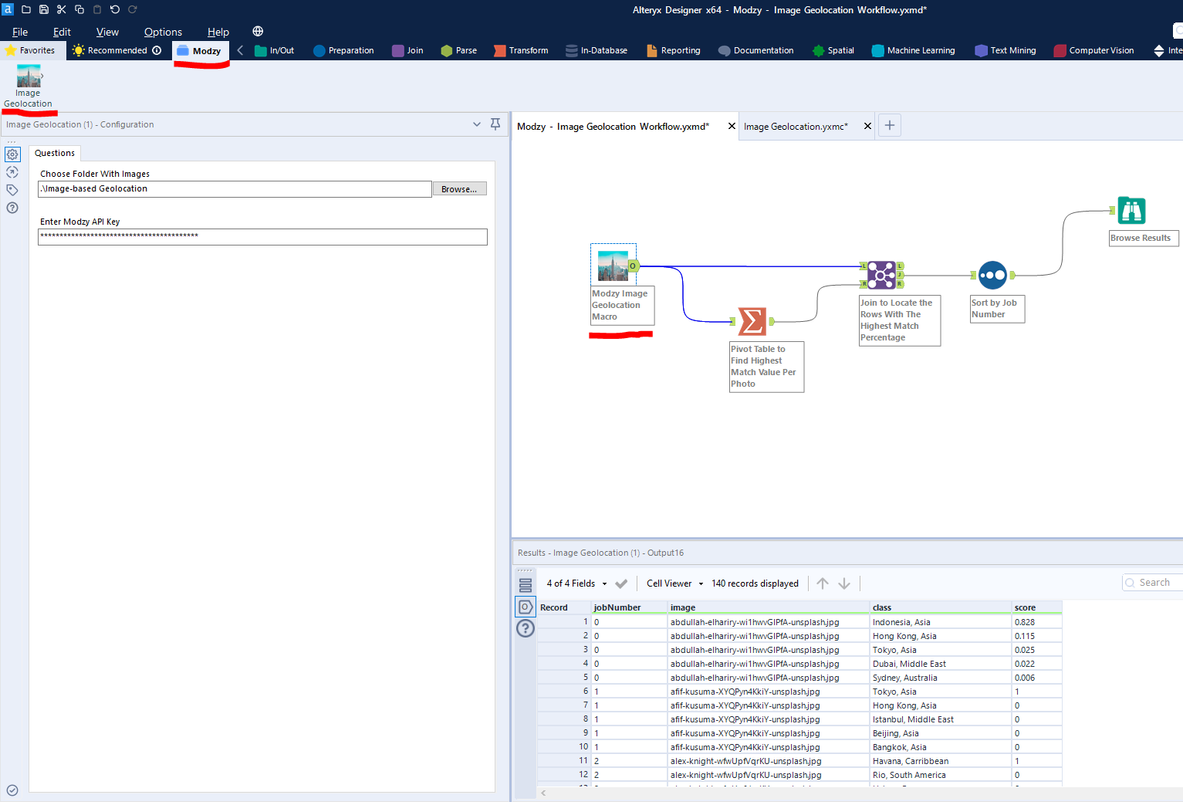Click the workflow configuration gear icon
1183x802 pixels.
tap(12, 154)
